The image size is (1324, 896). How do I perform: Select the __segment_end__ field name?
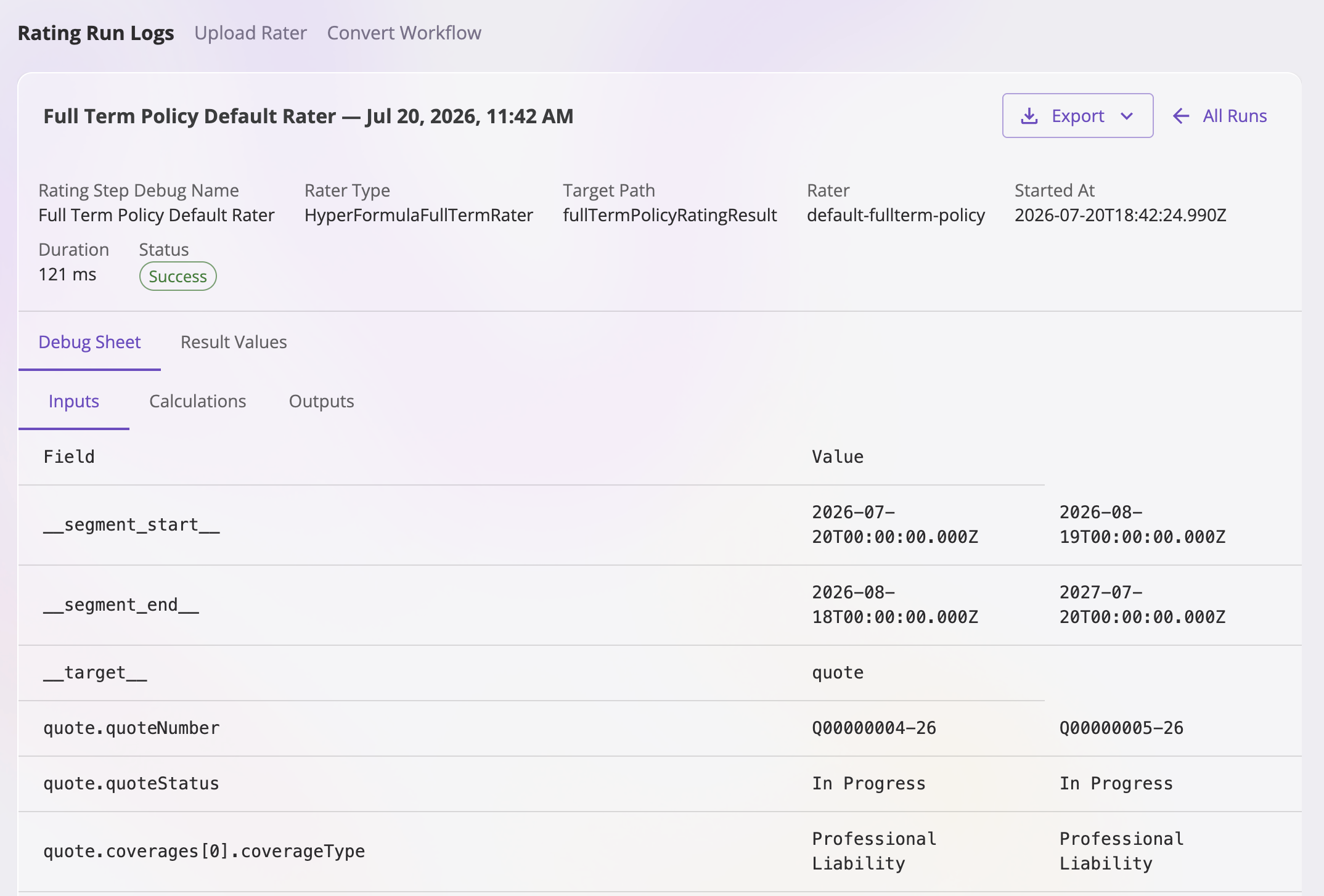[121, 605]
